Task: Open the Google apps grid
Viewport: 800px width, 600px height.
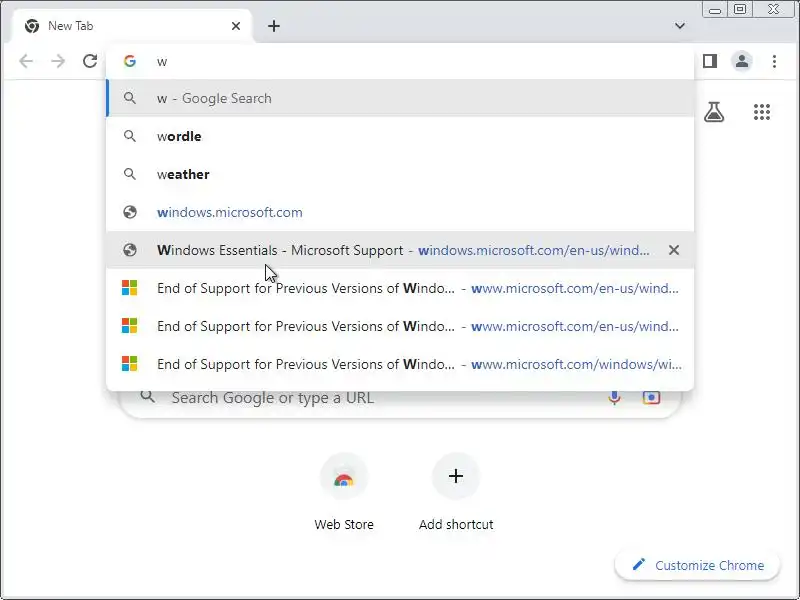Action: coord(762,112)
